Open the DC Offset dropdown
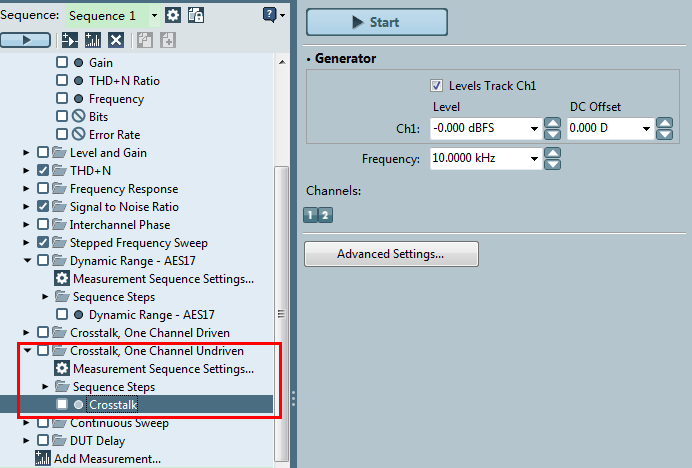 (x=646, y=128)
